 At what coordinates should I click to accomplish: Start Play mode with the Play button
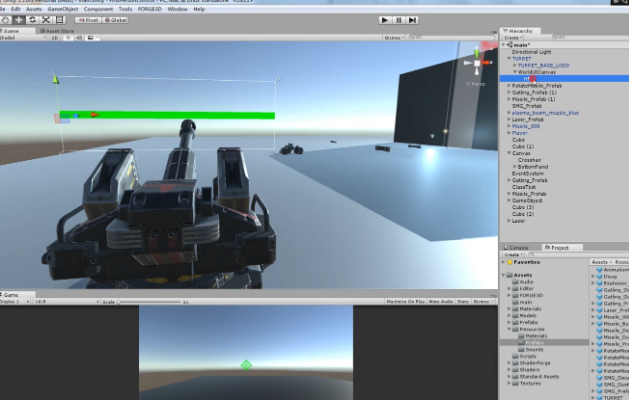click(385, 20)
